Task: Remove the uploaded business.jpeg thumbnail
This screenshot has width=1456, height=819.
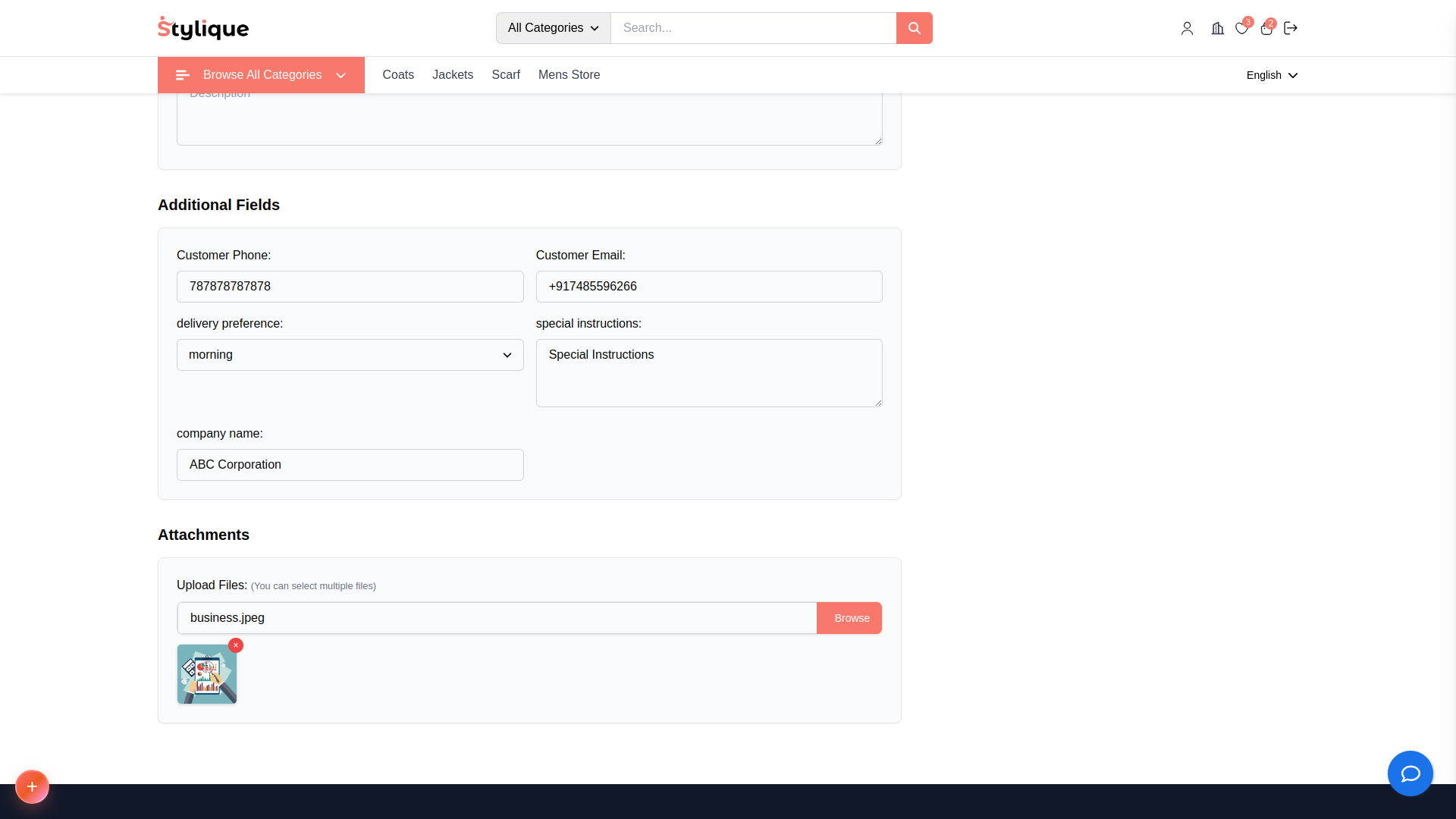Action: point(236,645)
